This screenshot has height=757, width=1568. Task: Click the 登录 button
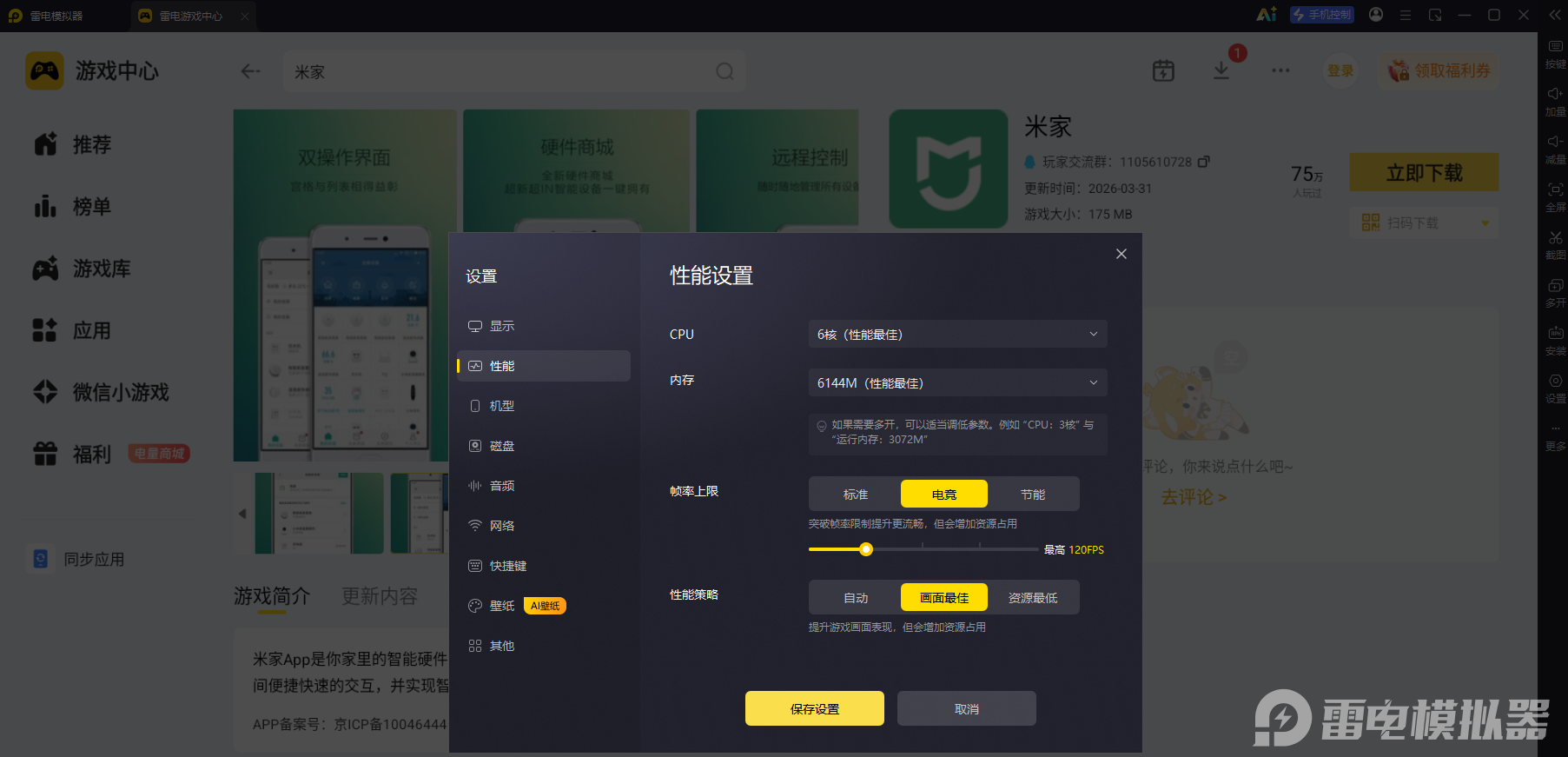pyautogui.click(x=1340, y=70)
